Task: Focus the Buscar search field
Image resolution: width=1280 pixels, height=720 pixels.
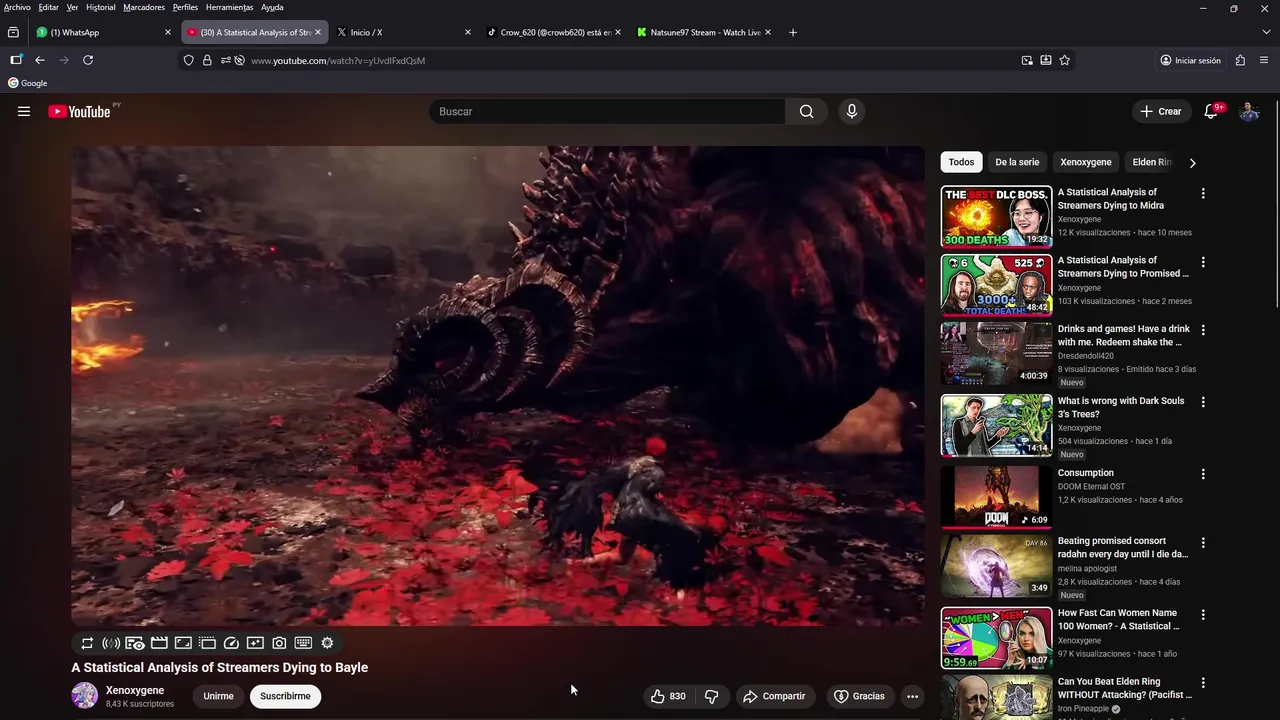Action: [x=607, y=111]
